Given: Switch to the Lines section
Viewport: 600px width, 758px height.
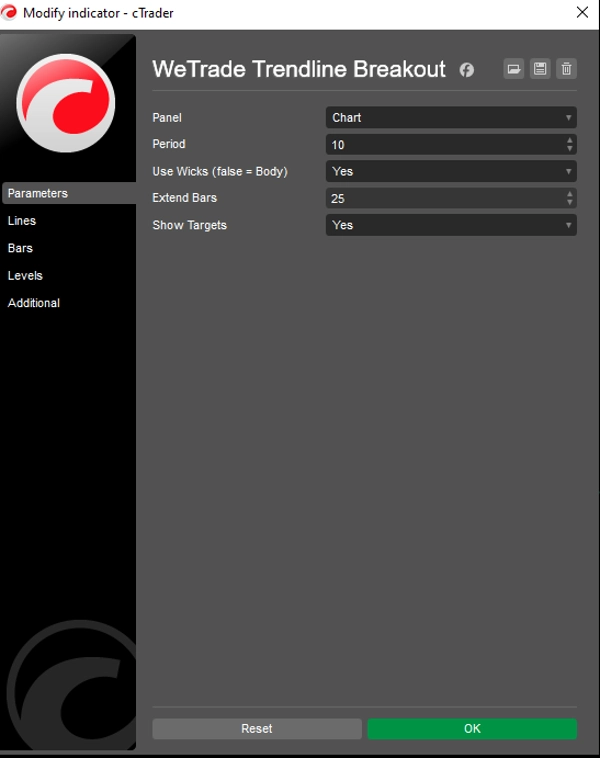Looking at the screenshot, I should click(x=22, y=221).
